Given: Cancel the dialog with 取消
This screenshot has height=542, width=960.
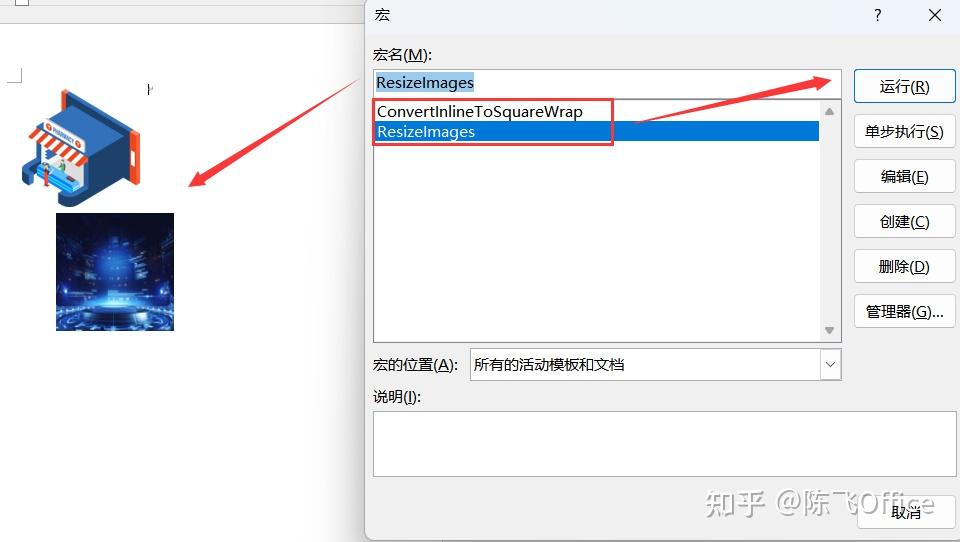Looking at the screenshot, I should point(906,511).
